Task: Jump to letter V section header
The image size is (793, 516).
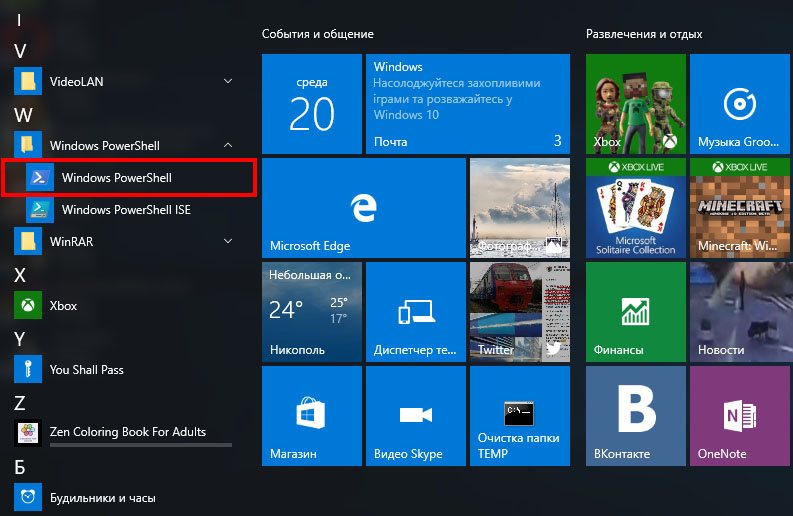Action: (x=20, y=51)
